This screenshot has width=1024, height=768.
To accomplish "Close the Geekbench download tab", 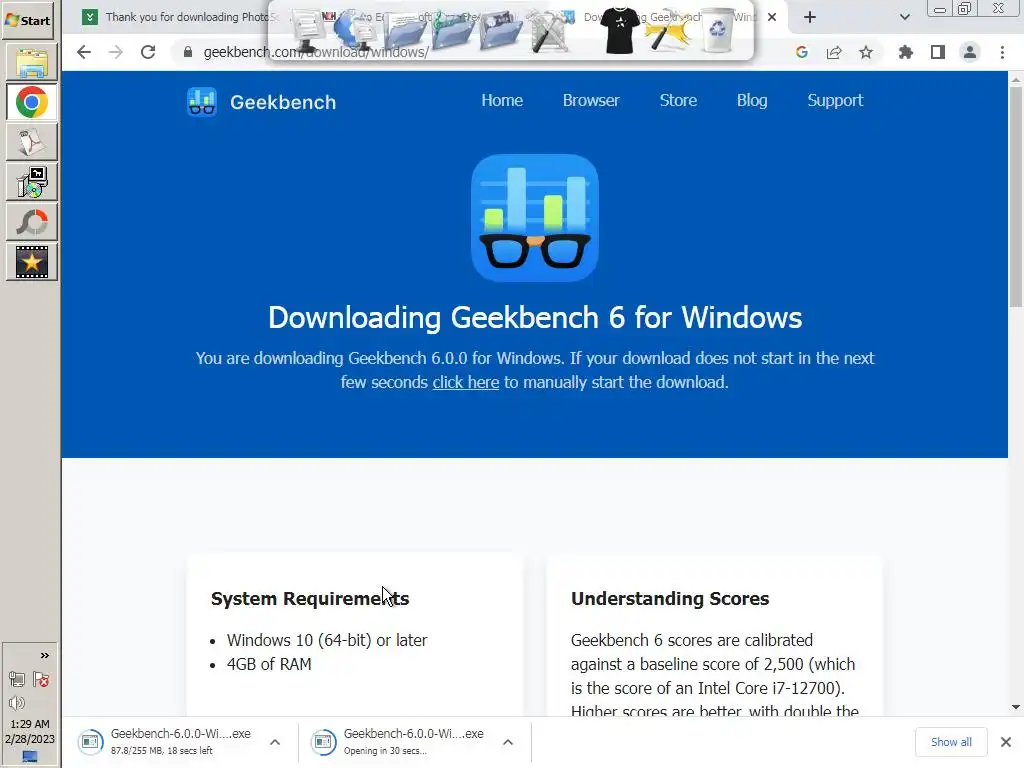I will [x=772, y=18].
